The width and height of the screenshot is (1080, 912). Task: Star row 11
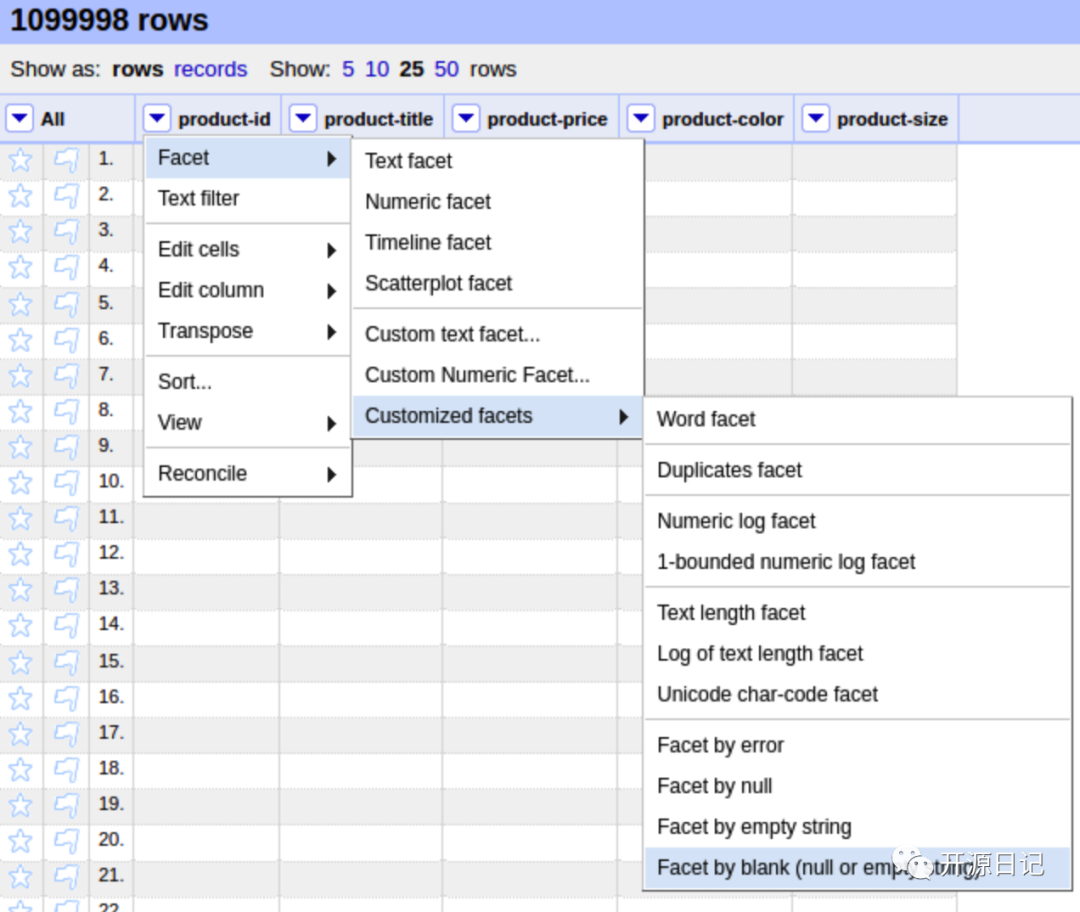[20, 518]
